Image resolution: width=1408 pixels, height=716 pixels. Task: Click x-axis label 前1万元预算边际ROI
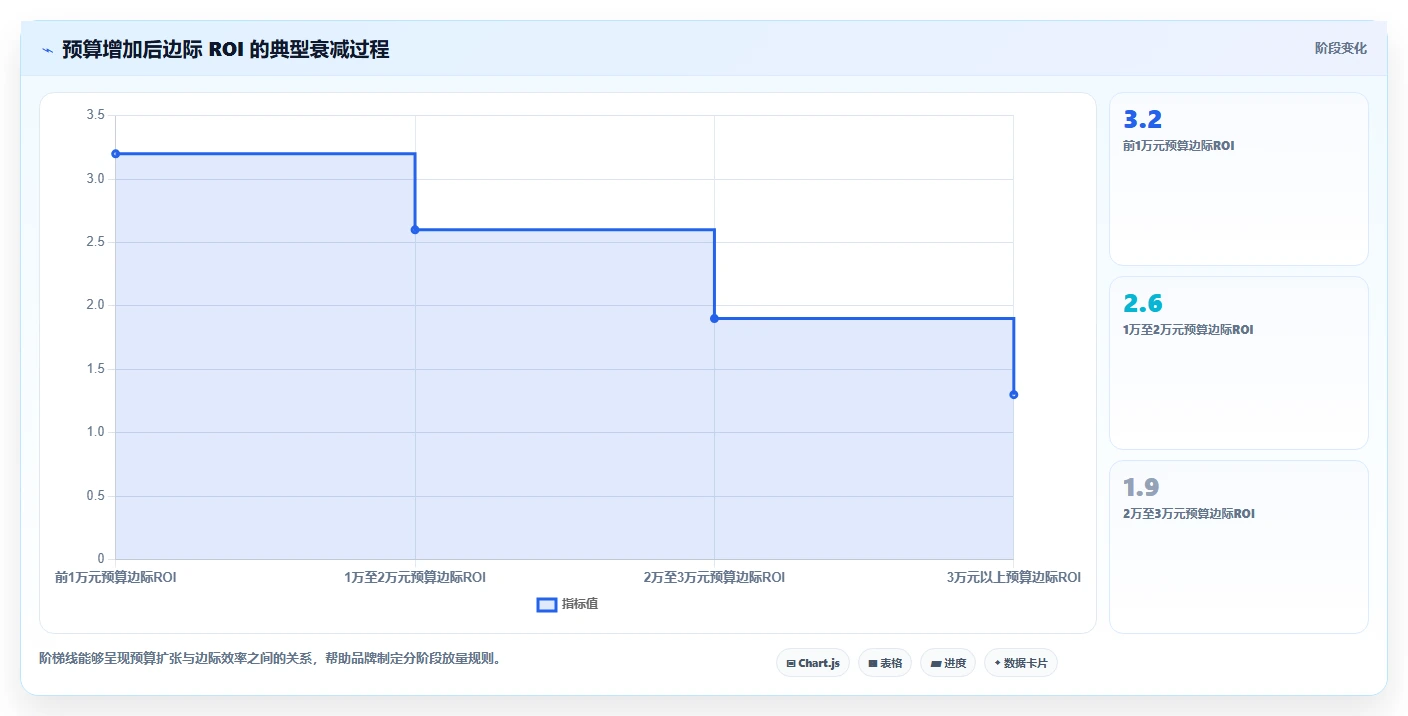click(116, 578)
